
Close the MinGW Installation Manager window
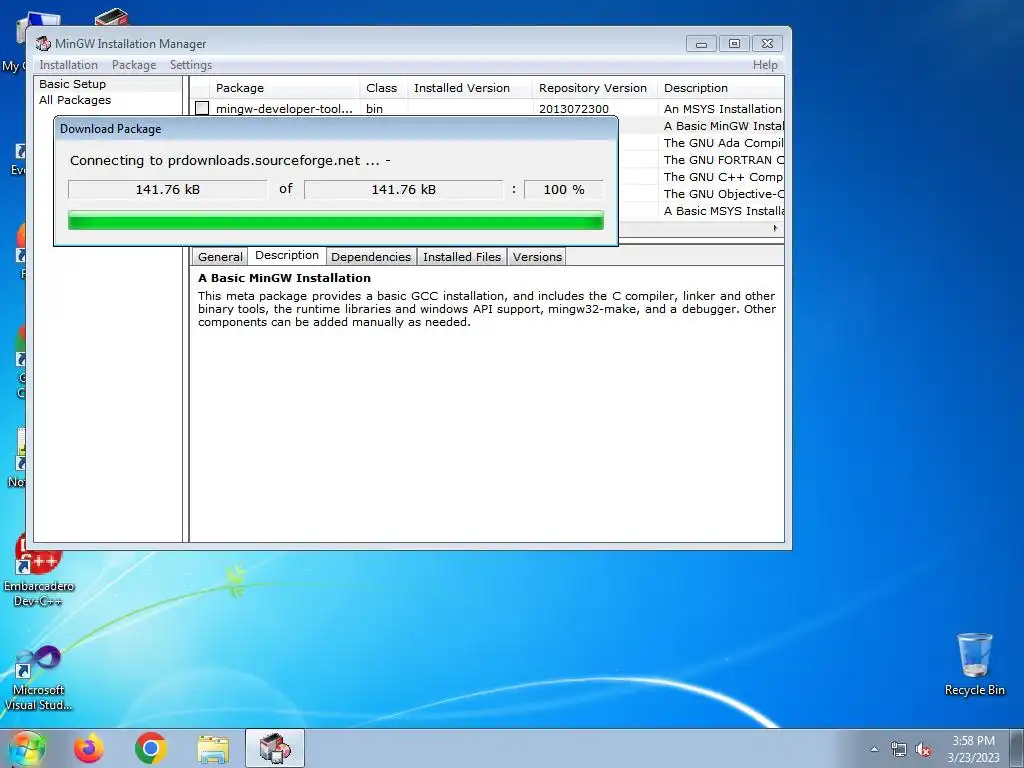767,44
